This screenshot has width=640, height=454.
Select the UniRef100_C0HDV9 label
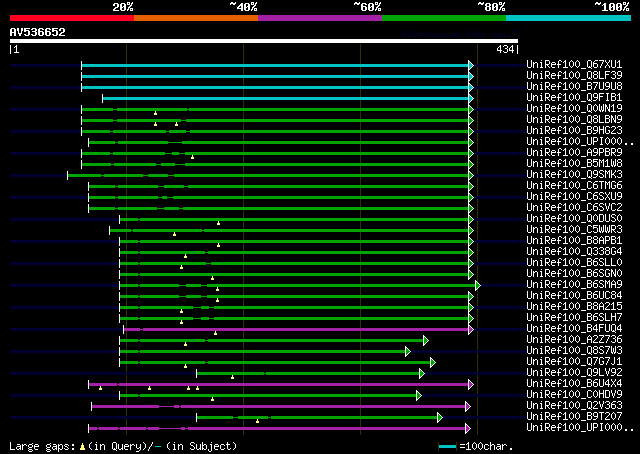pos(574,395)
